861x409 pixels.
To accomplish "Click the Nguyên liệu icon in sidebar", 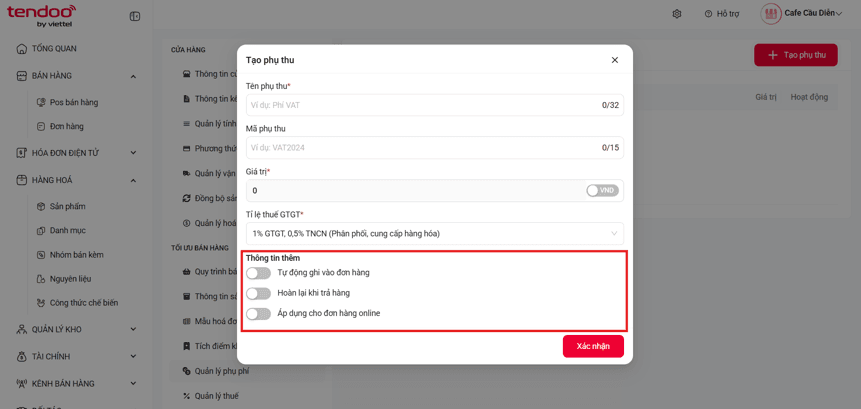I will (x=40, y=279).
